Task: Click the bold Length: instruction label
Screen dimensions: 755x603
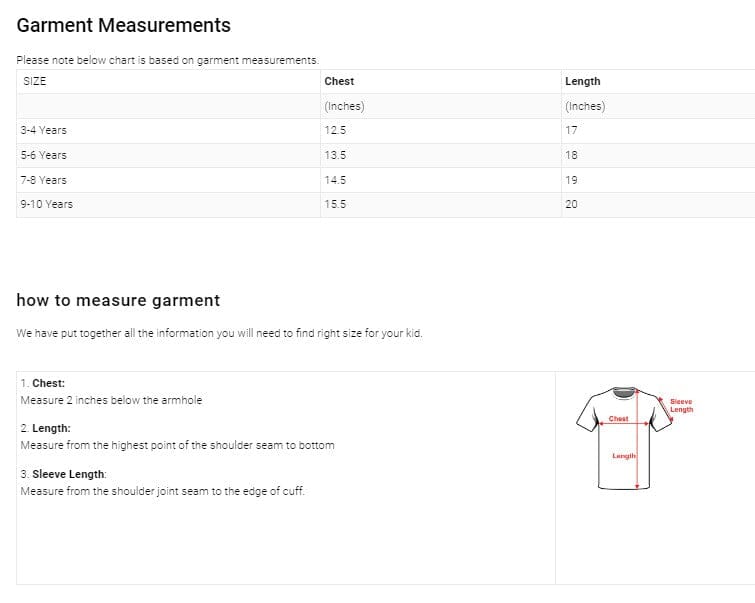Action: click(x=51, y=429)
